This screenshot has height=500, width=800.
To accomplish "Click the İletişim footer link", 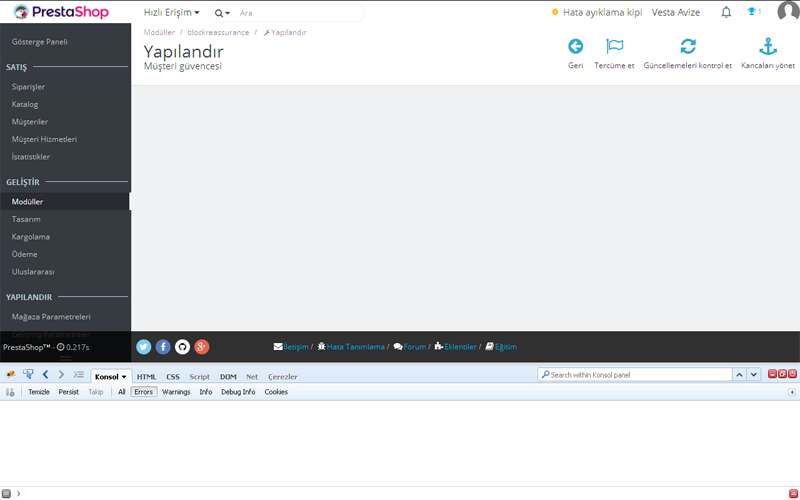I will (291, 347).
